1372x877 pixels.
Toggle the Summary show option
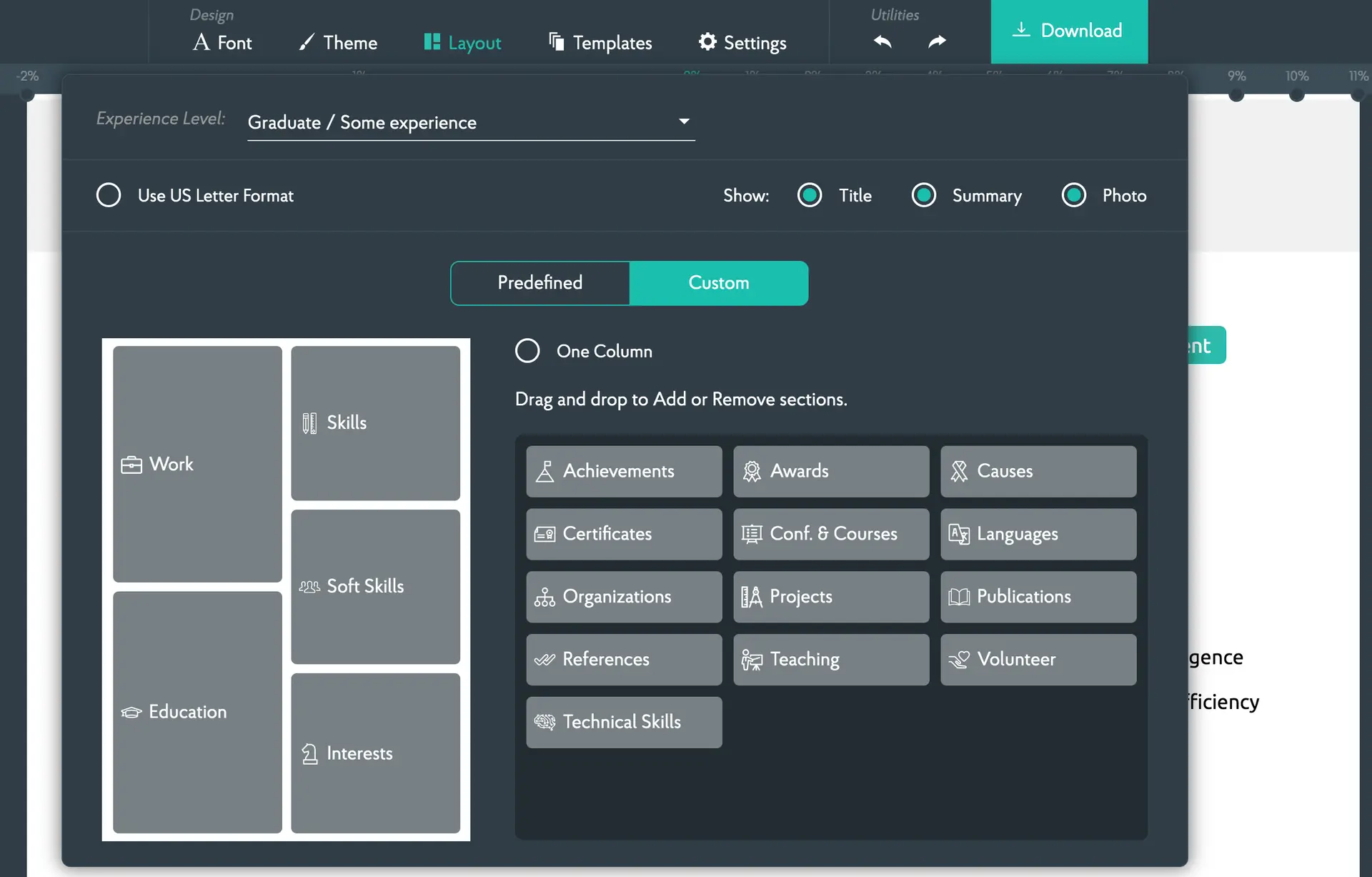[x=923, y=195]
